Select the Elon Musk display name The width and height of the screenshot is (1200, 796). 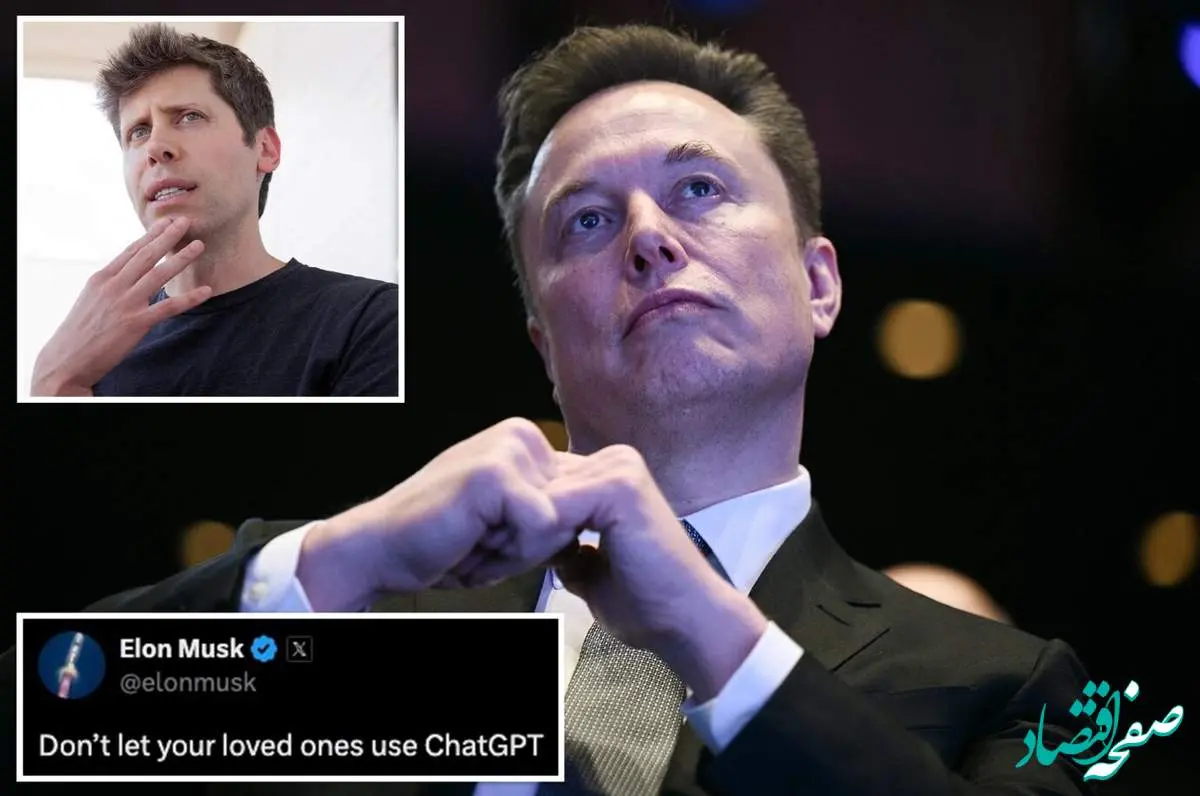pyautogui.click(x=181, y=649)
